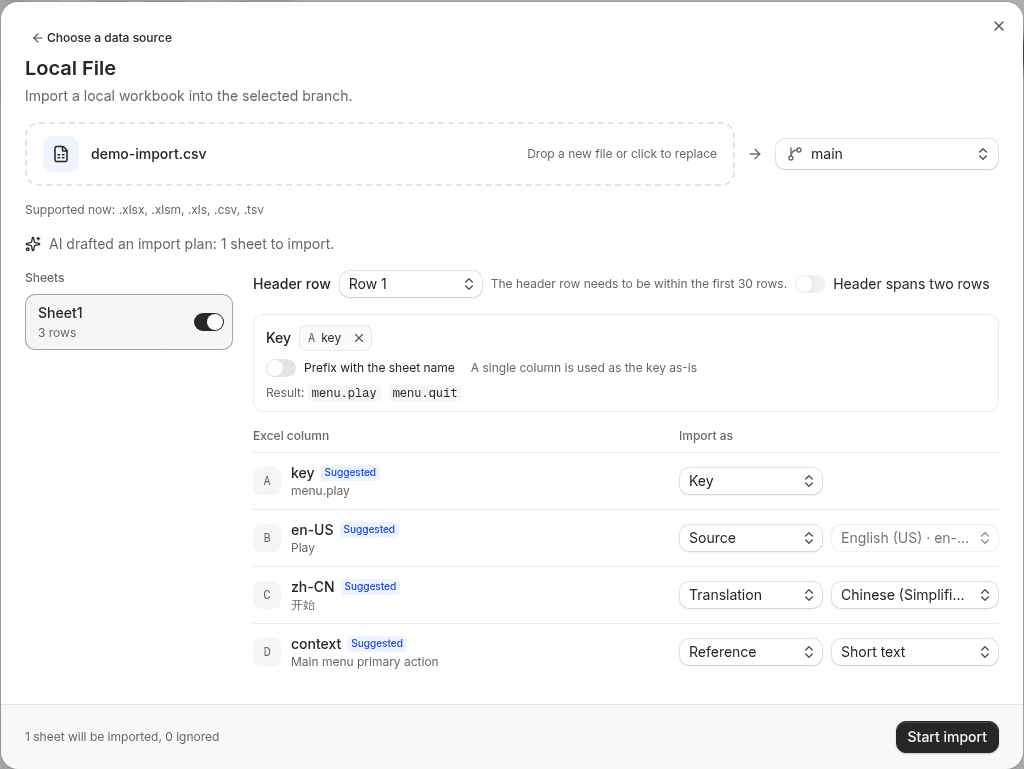Click the Local File heading
Screen dimensions: 1024x769
coord(71,68)
